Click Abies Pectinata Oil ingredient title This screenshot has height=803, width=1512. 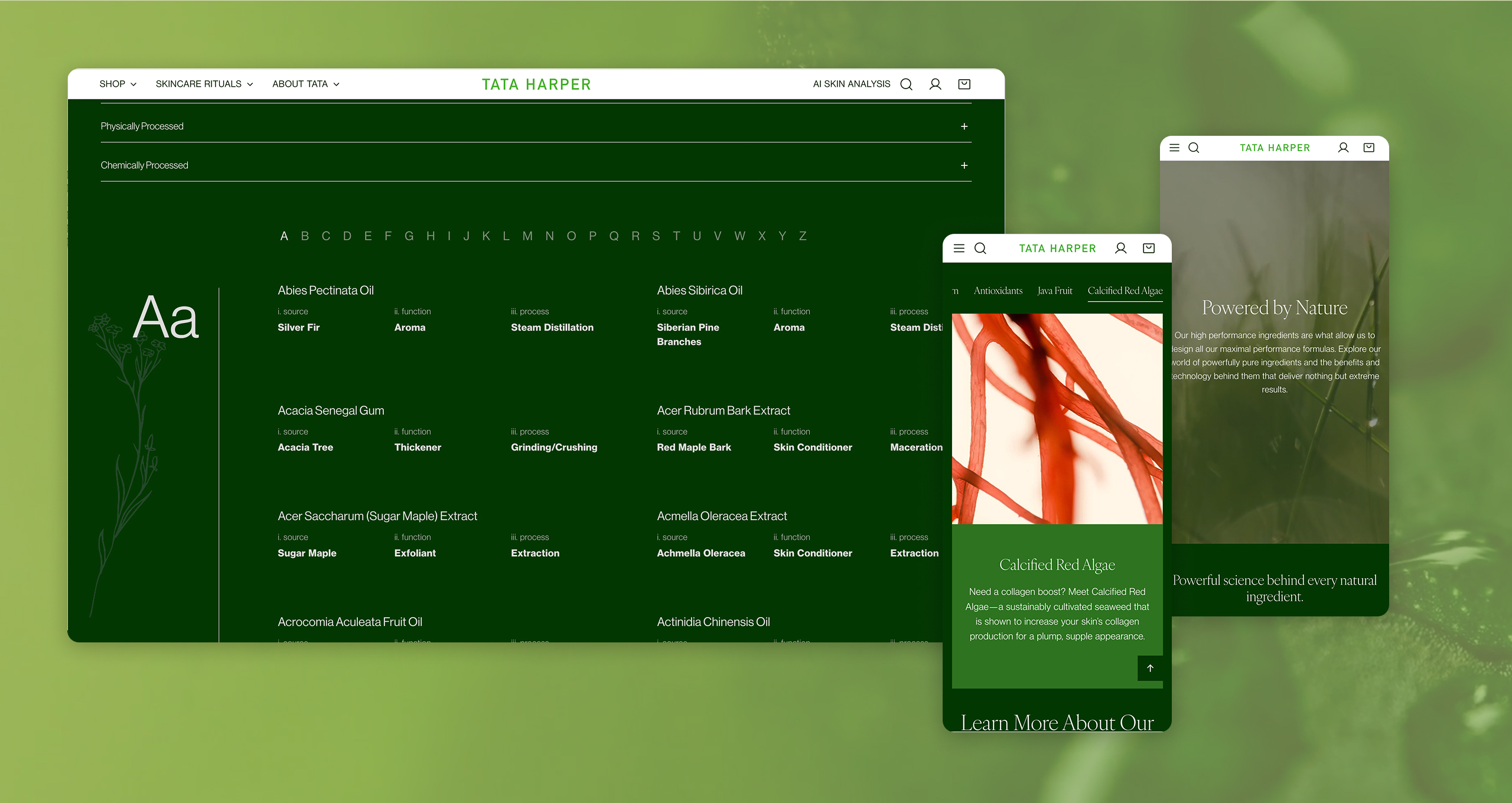click(325, 290)
